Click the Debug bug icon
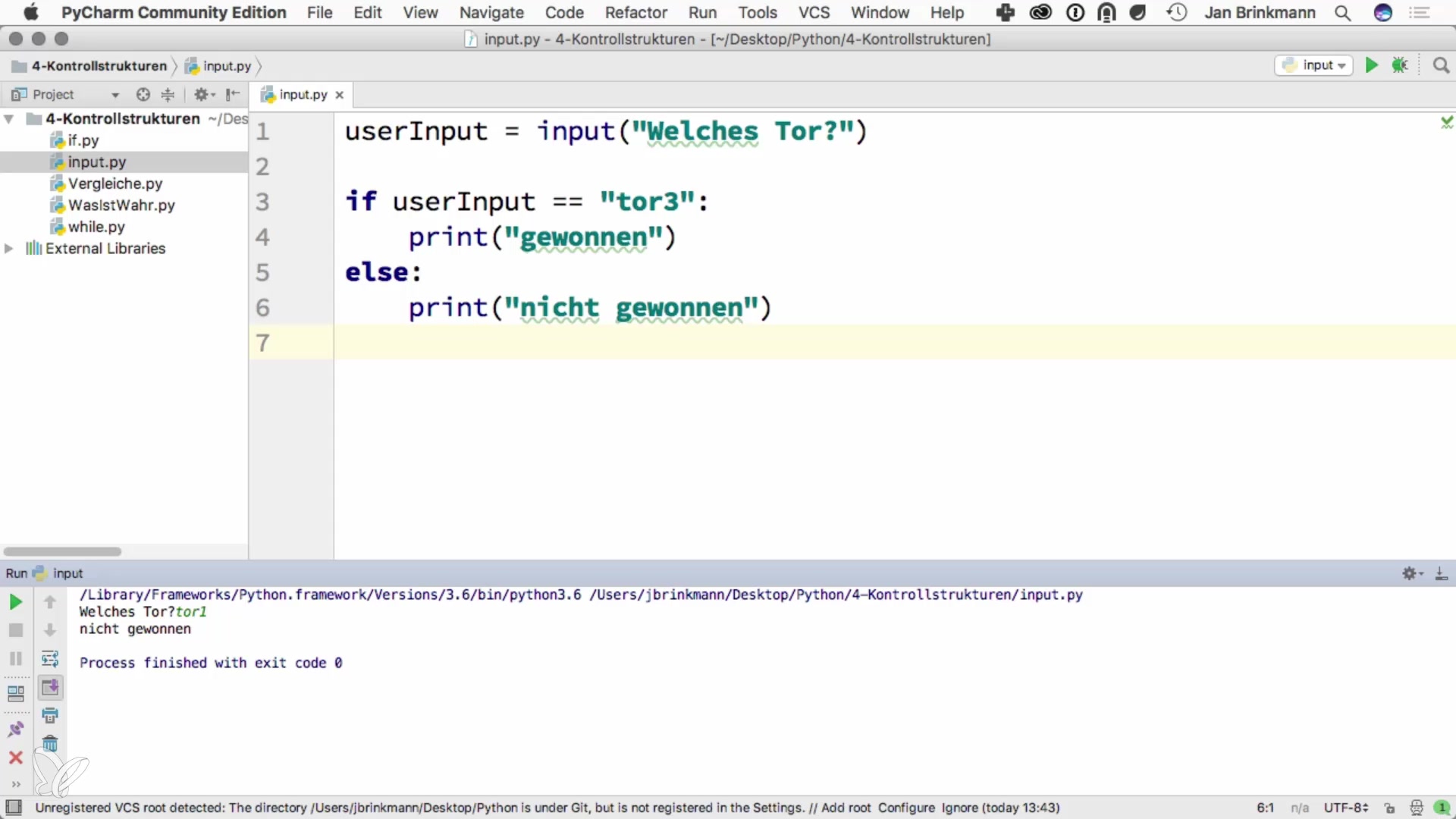Image resolution: width=1456 pixels, height=819 pixels. [1400, 65]
